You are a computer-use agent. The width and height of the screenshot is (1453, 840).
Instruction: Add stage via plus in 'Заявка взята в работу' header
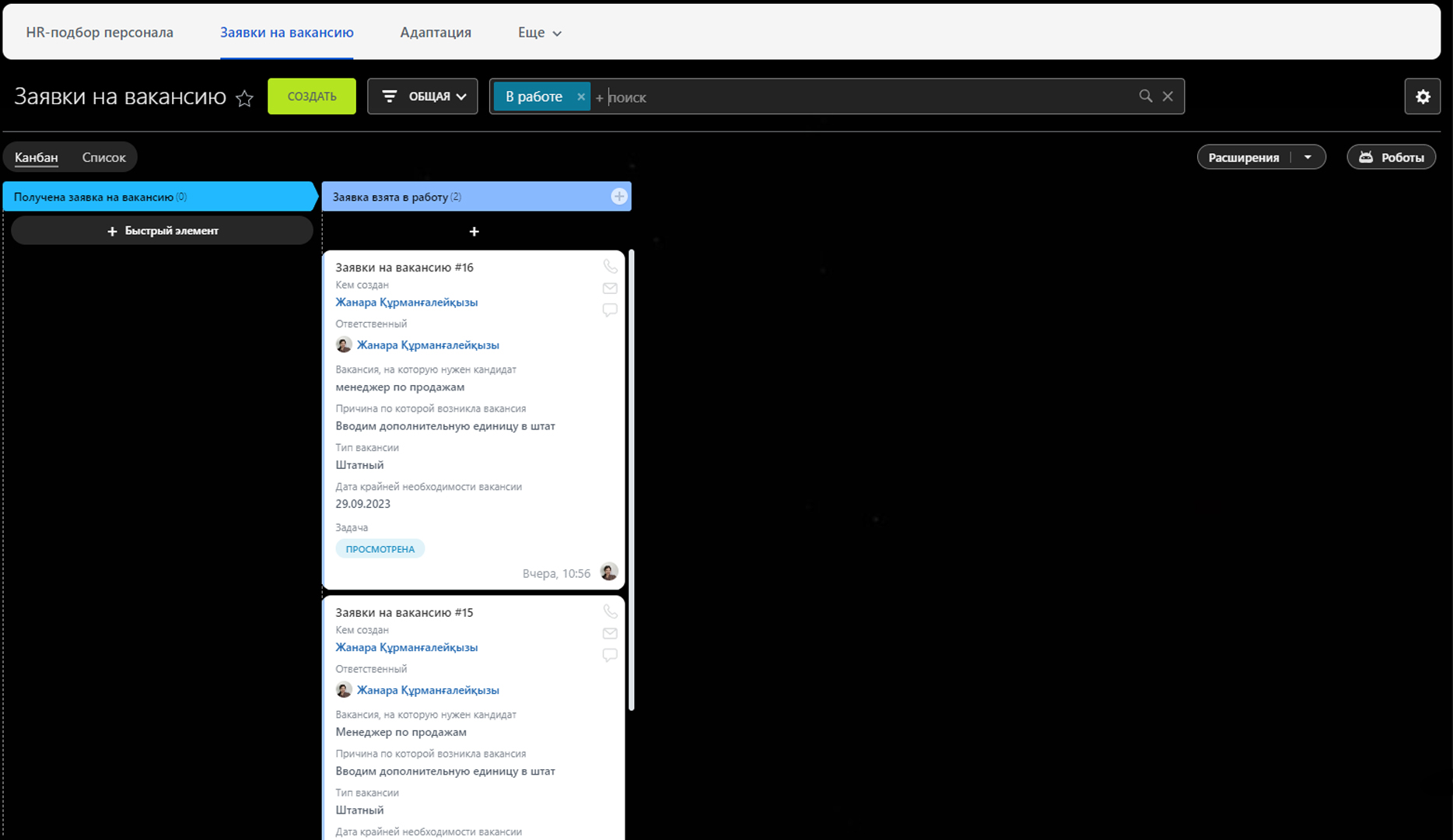click(x=619, y=197)
